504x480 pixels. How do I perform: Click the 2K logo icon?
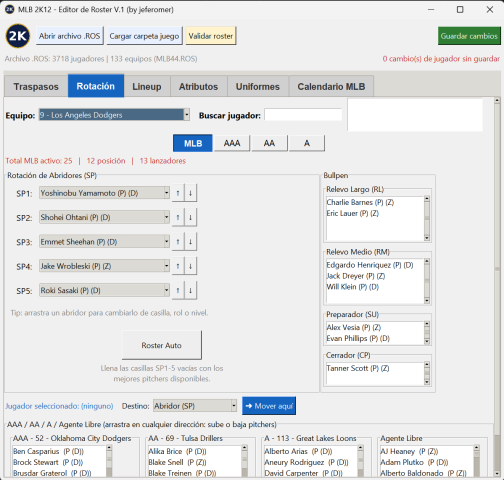[x=18, y=36]
